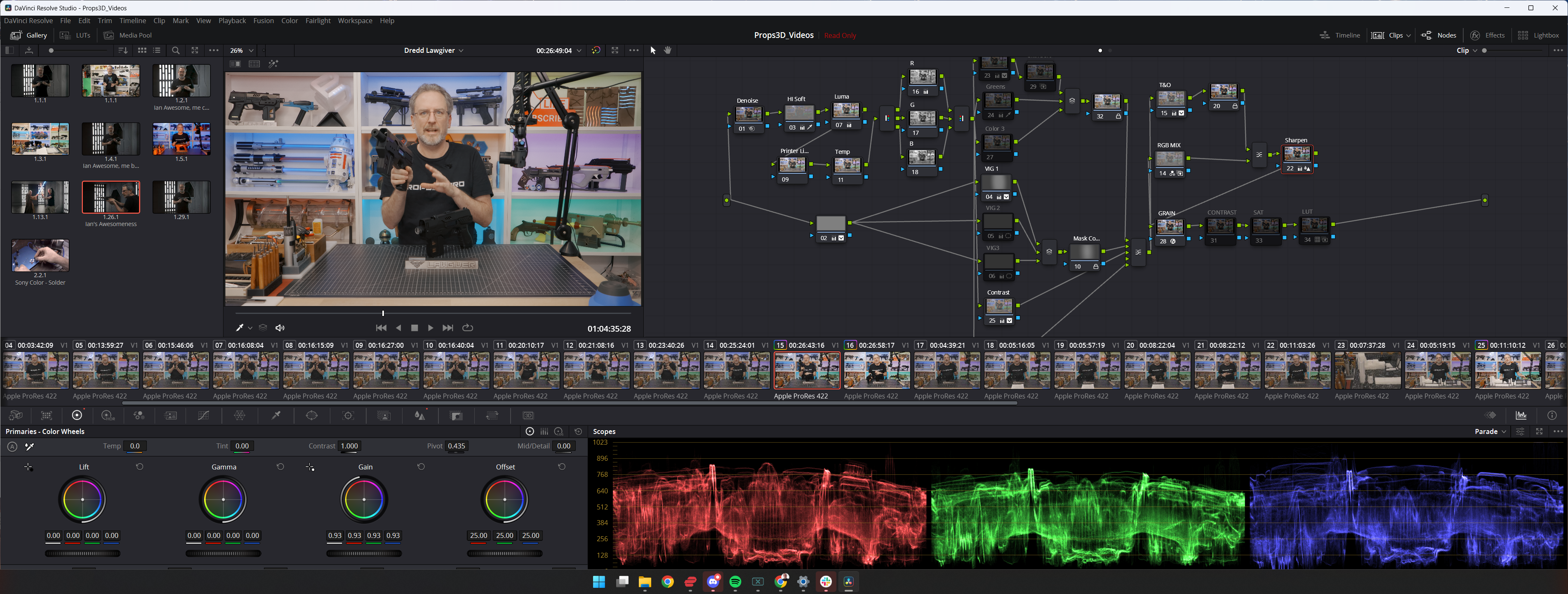
Task: Open the viewer options three-dot menu
Action: pos(633,50)
